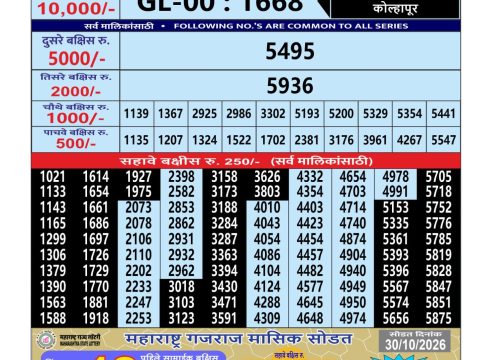Click sixth prize number 1614
The width and height of the screenshot is (480, 360).
pyautogui.click(x=96, y=177)
